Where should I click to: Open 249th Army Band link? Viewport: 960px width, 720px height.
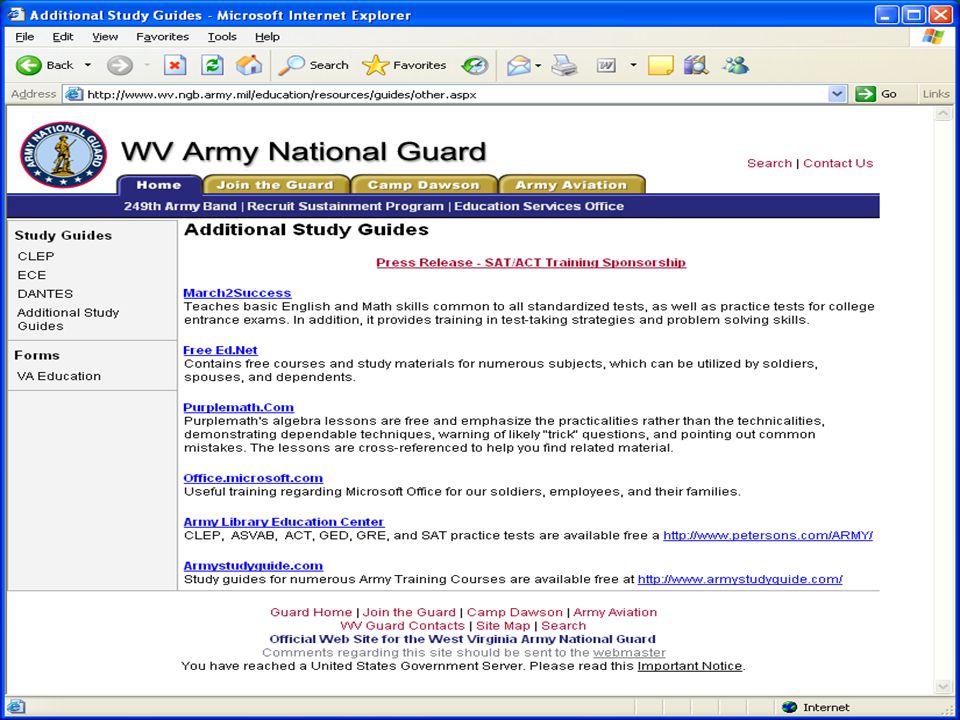point(180,206)
